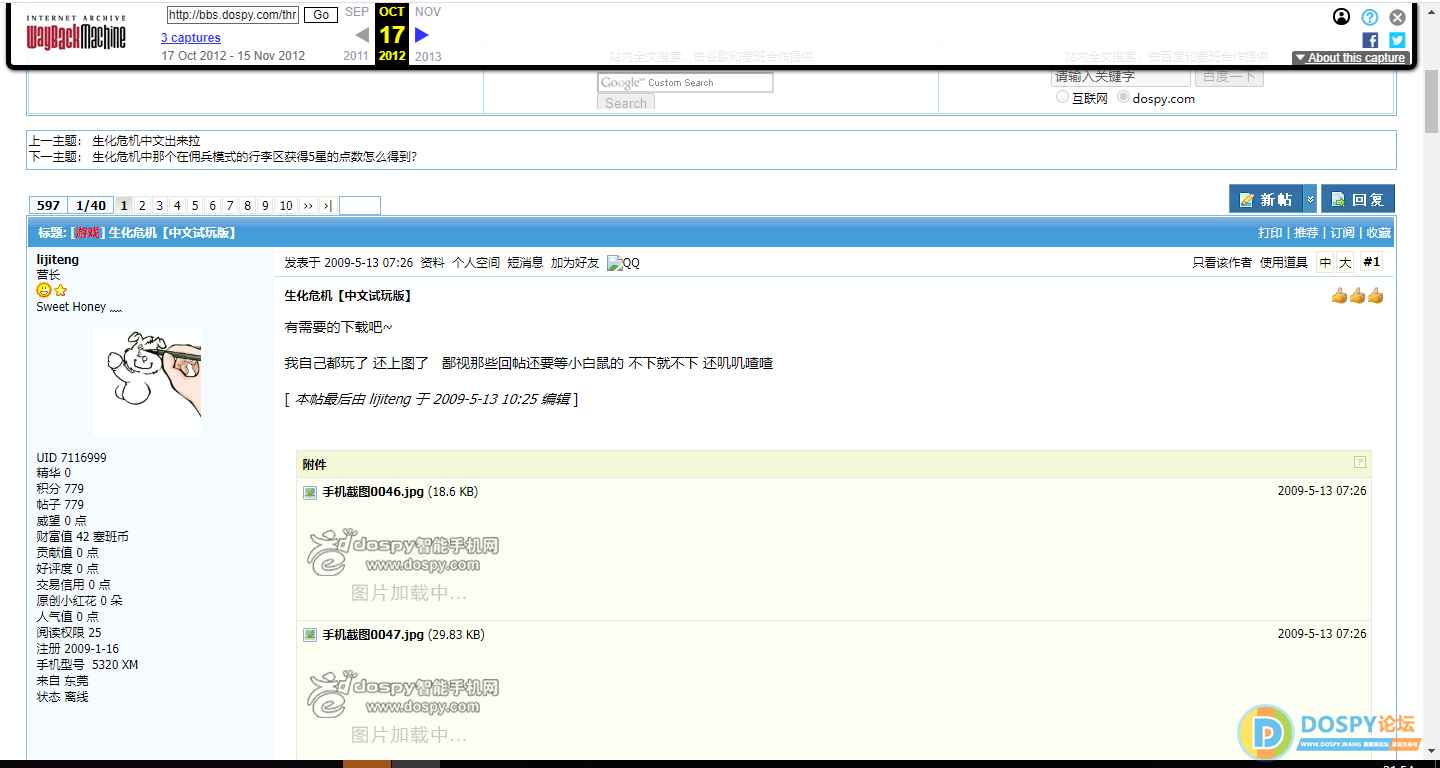1440x768 pixels.
Task: Open attachment 手机截图0046.jpg
Action: click(373, 491)
